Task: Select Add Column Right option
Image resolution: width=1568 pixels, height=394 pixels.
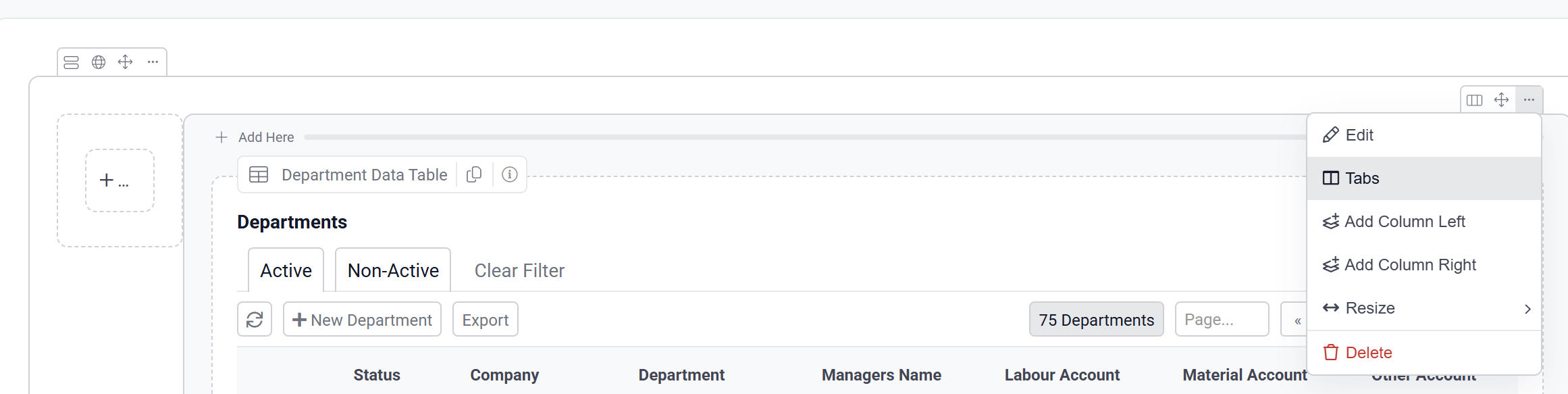Action: pos(1409,265)
